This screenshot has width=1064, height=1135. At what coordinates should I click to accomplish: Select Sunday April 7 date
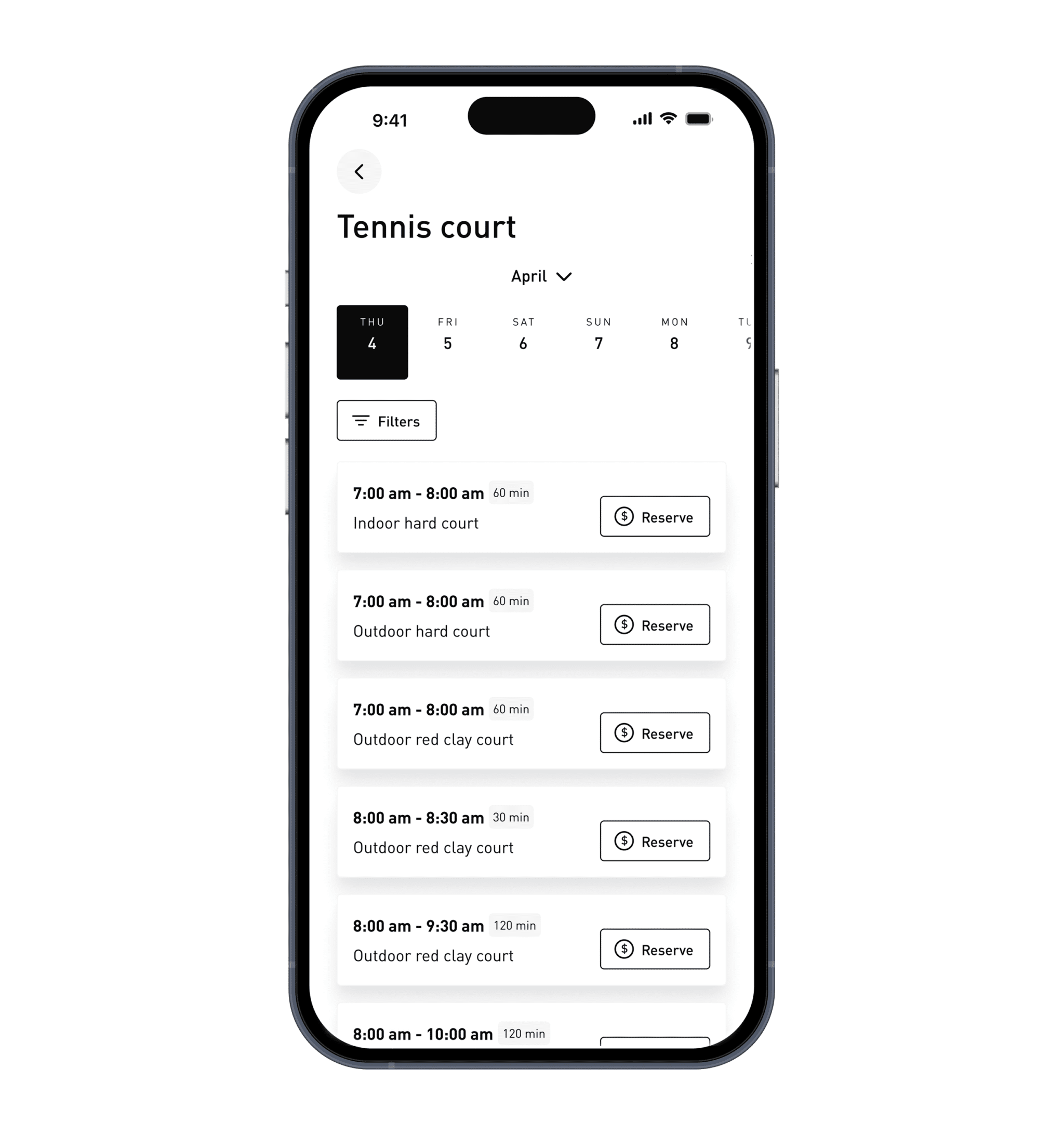[x=597, y=341]
